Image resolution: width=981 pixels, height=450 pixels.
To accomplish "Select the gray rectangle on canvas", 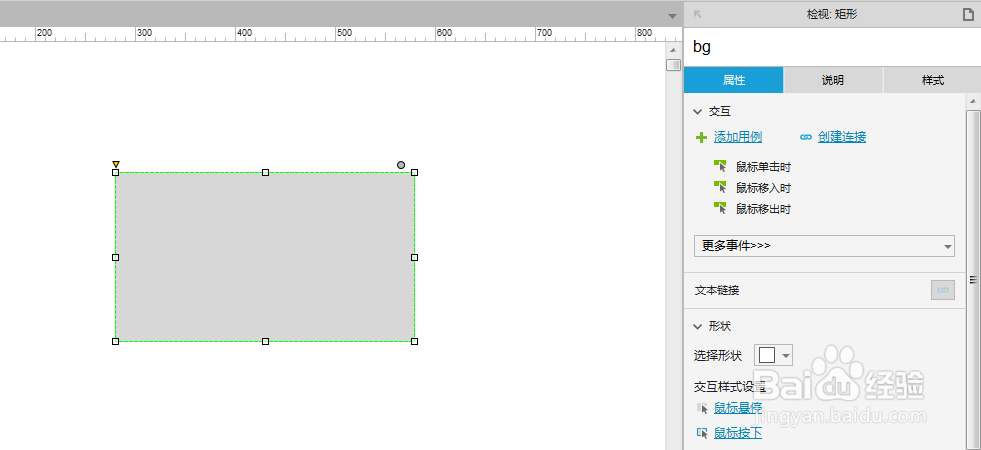I will click(x=265, y=257).
